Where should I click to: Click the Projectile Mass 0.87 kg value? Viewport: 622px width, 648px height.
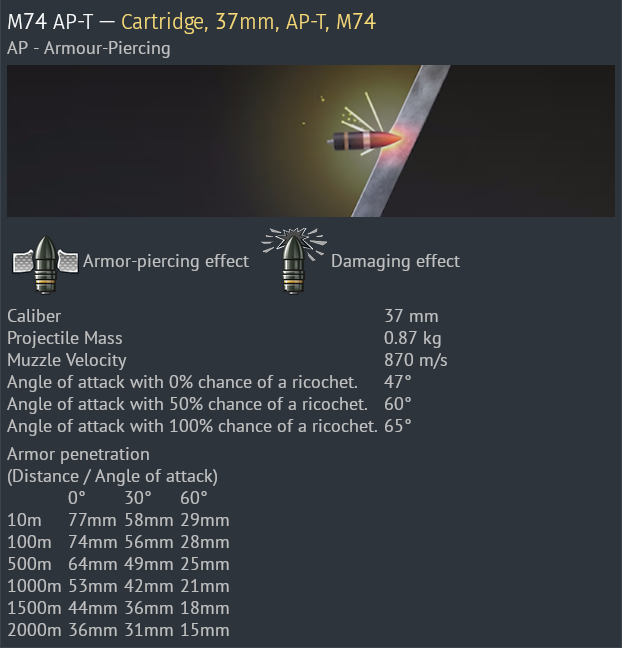412,338
